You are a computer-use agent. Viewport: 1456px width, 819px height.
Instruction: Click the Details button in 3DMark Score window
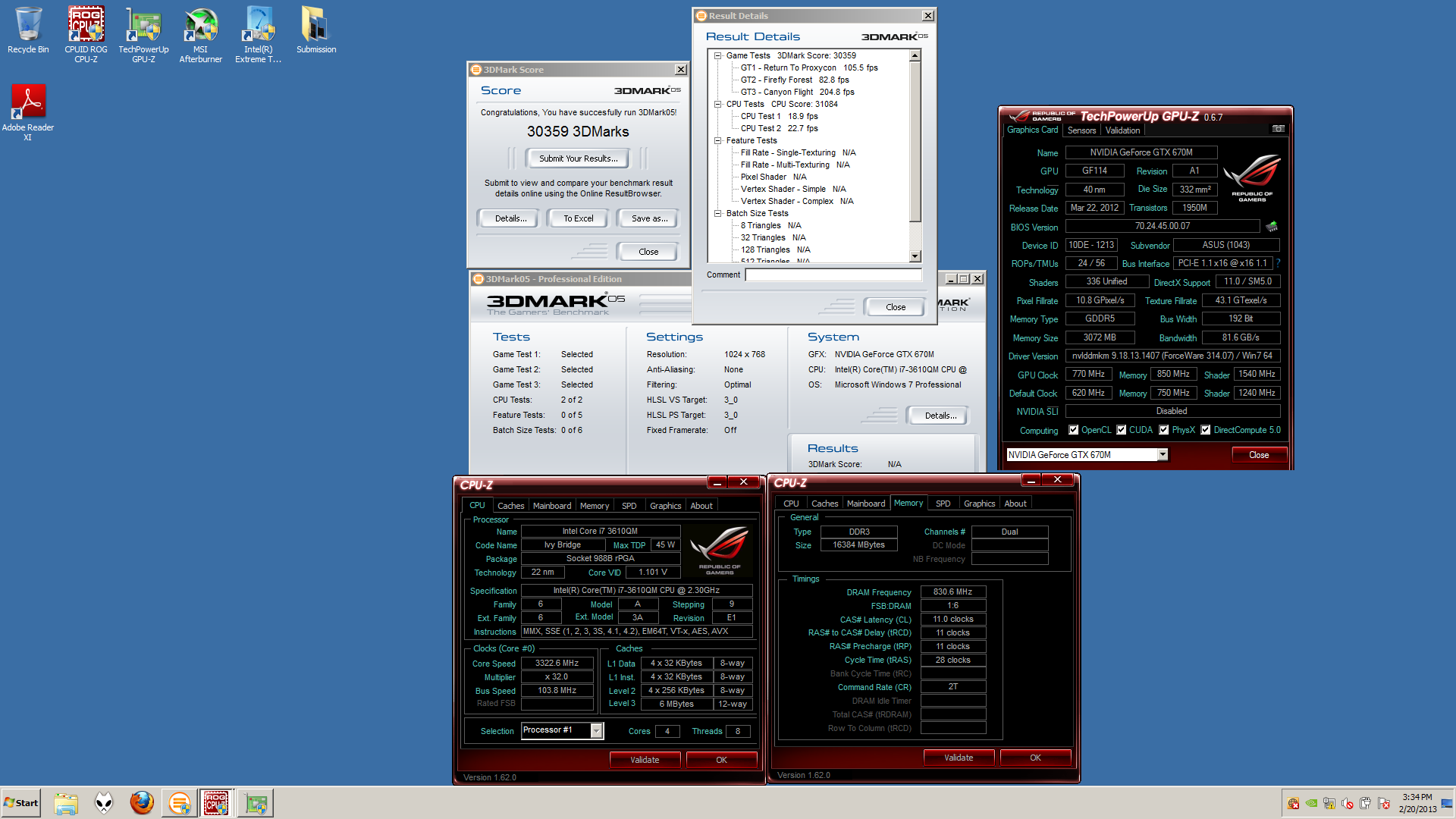(510, 218)
